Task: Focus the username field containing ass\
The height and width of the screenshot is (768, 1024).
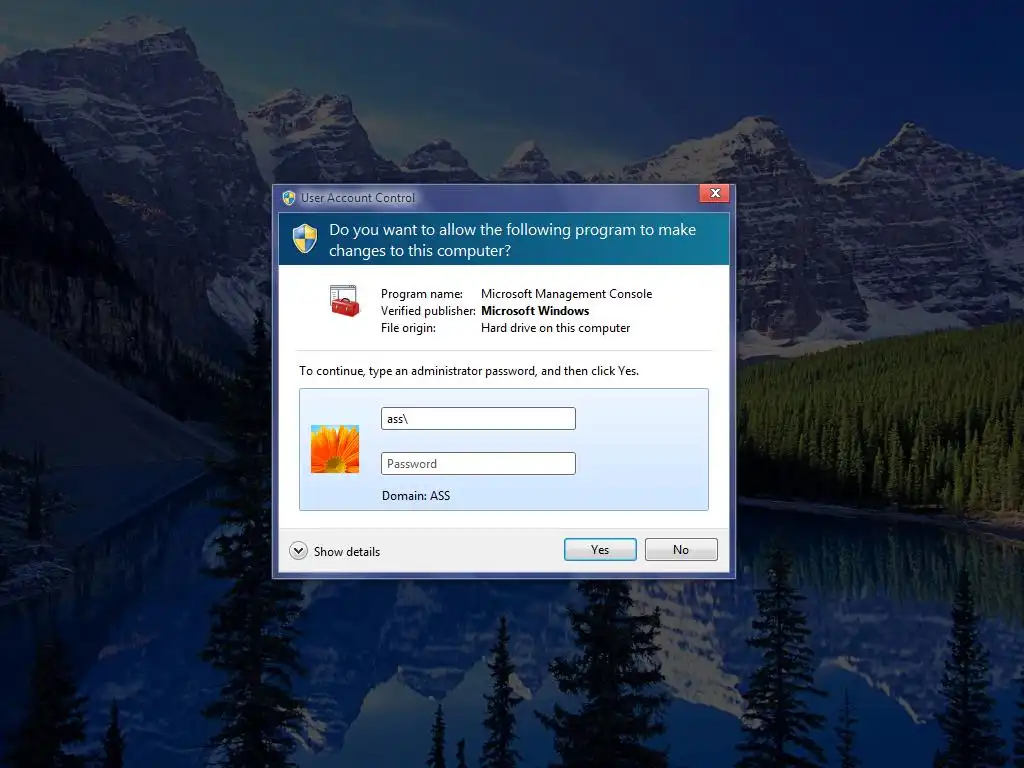Action: (478, 419)
